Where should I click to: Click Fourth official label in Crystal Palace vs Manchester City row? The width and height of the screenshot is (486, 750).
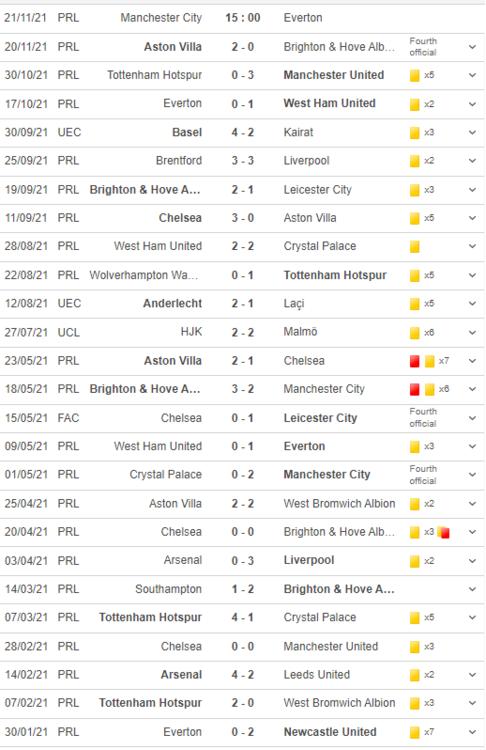pyautogui.click(x=423, y=475)
